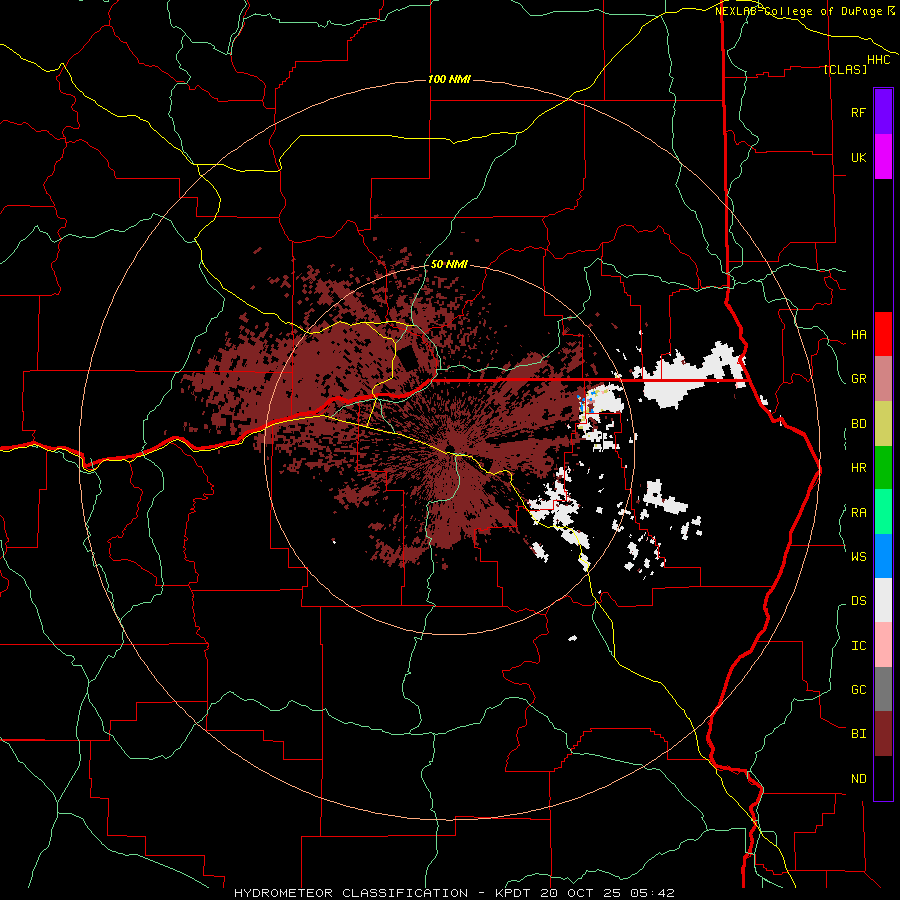
Task: Click the NEXLAB-College of DuPage credit text
Action: tap(801, 11)
